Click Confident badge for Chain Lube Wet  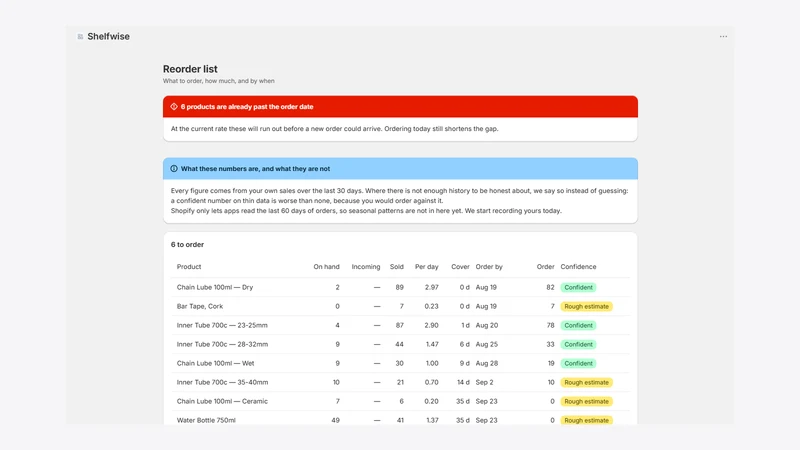coord(578,363)
